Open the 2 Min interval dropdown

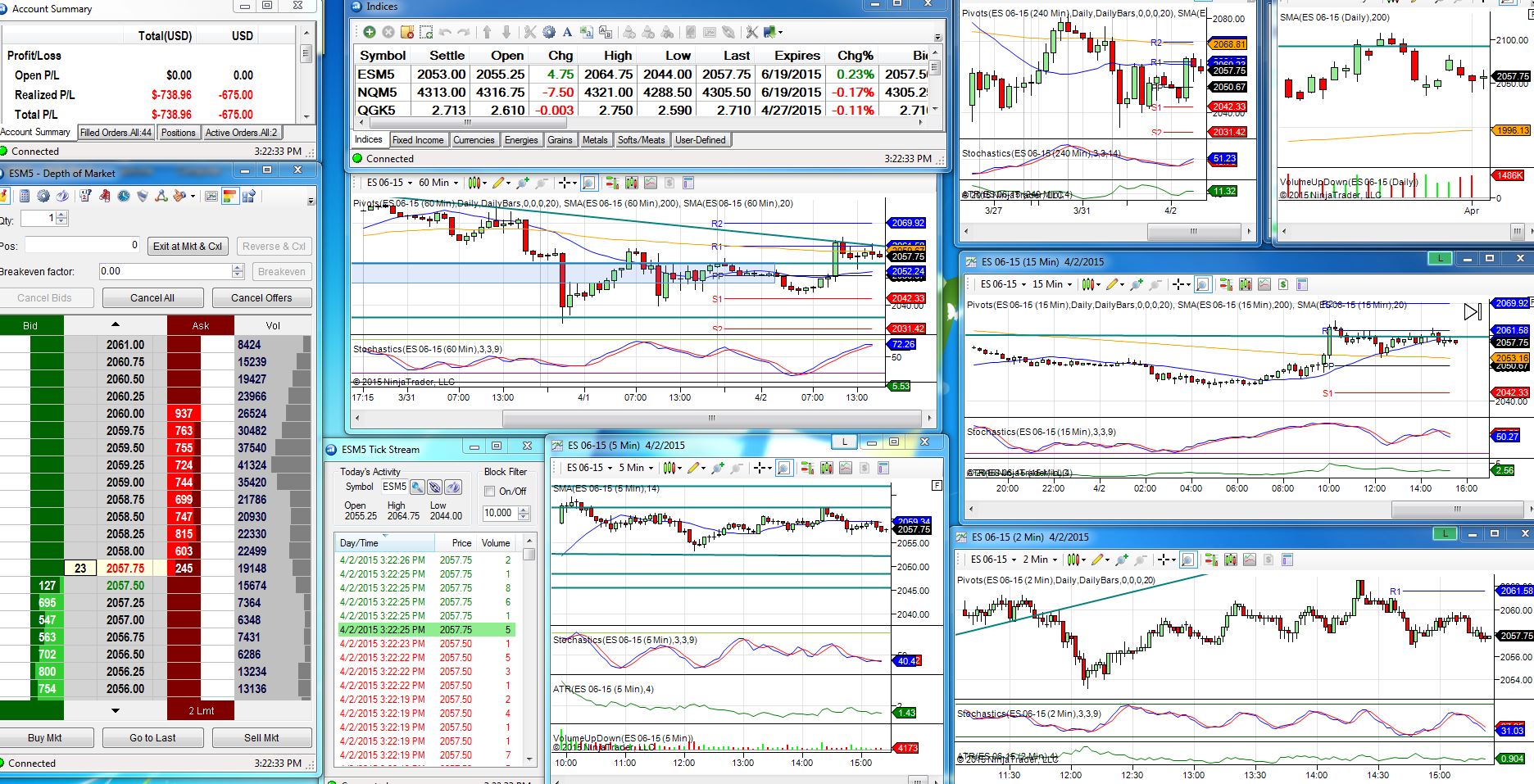[1039, 560]
